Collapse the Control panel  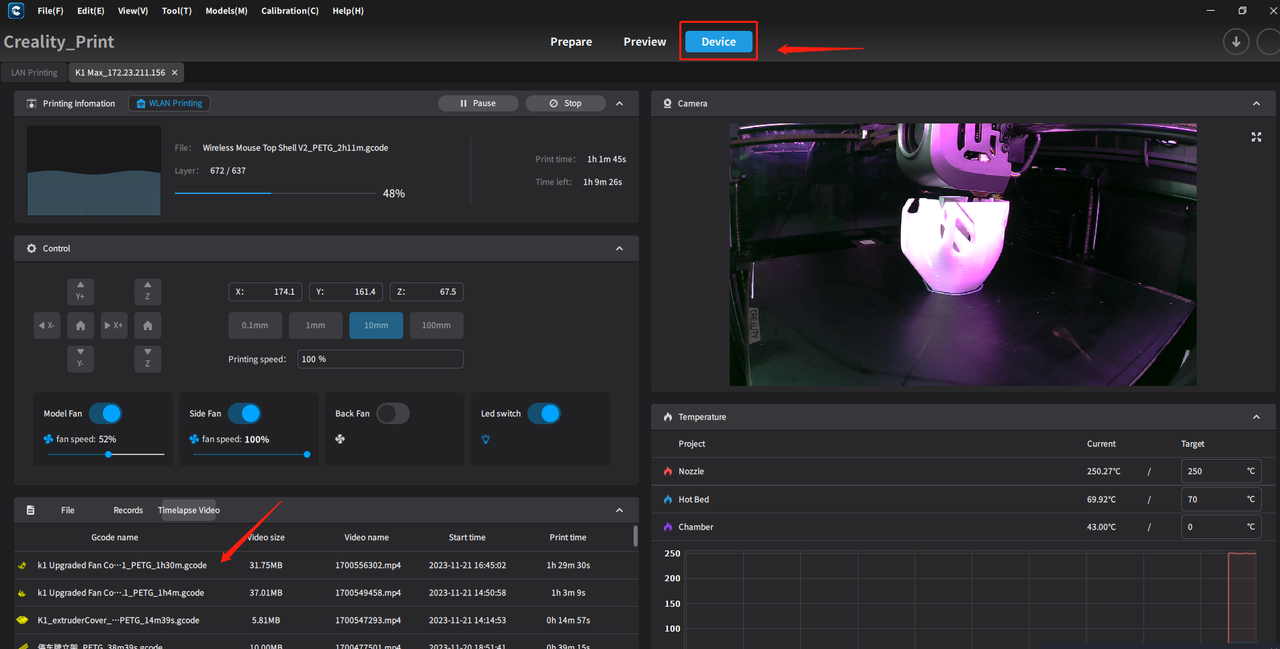coord(620,248)
